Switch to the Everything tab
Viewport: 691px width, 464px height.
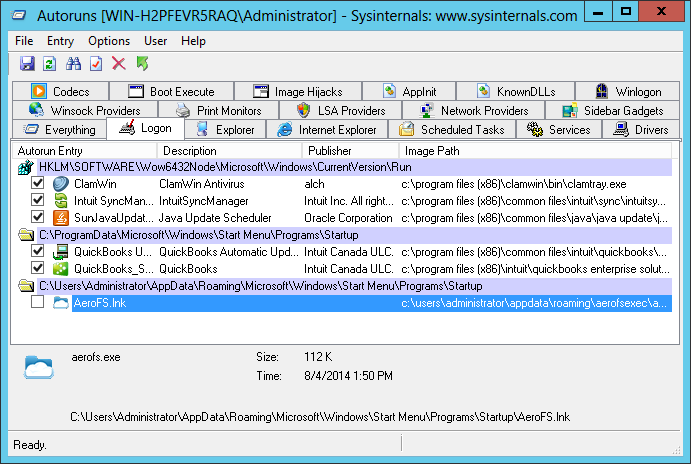[59, 130]
